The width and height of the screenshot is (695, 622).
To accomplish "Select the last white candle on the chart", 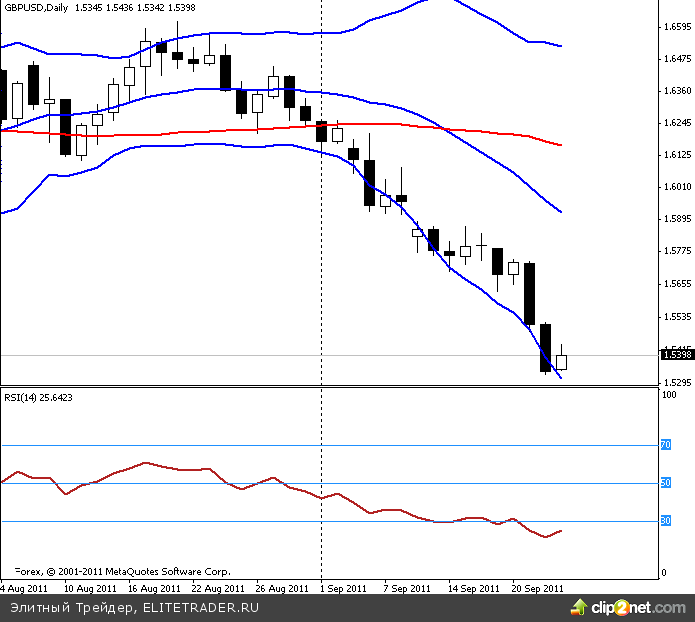I will [x=561, y=362].
